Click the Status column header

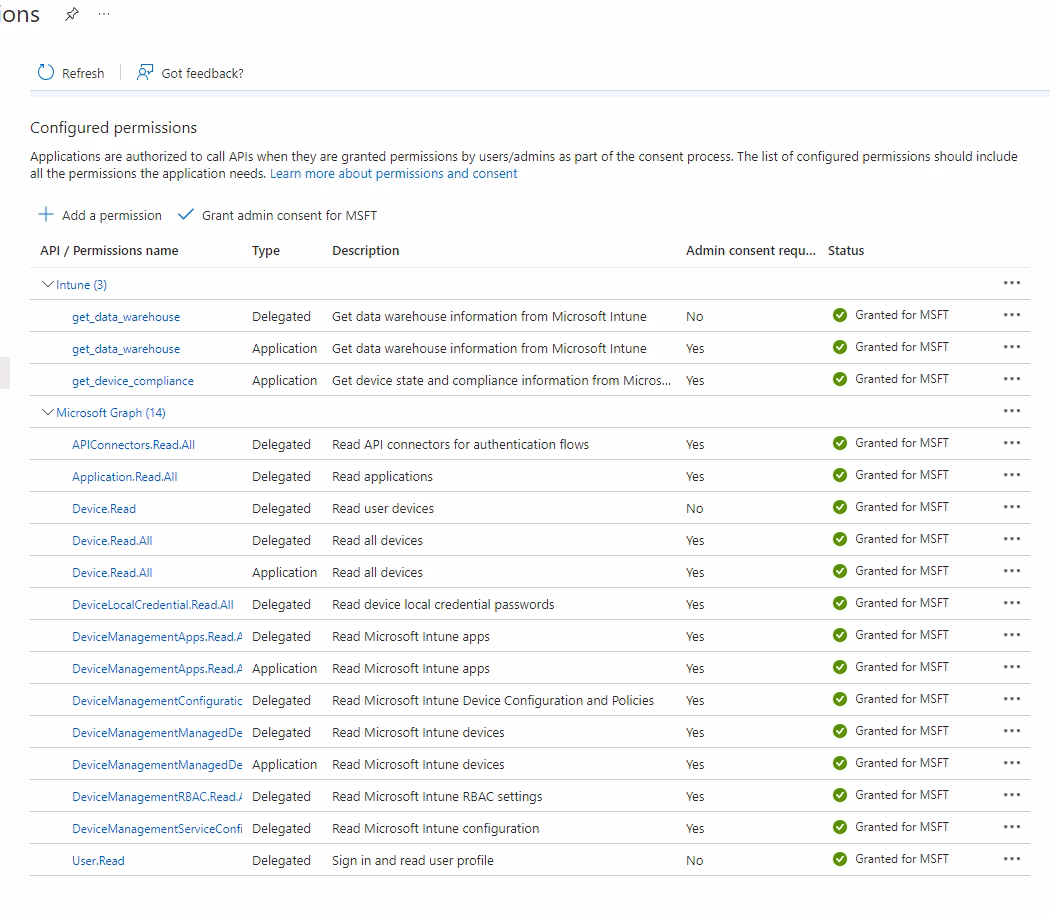tap(846, 250)
